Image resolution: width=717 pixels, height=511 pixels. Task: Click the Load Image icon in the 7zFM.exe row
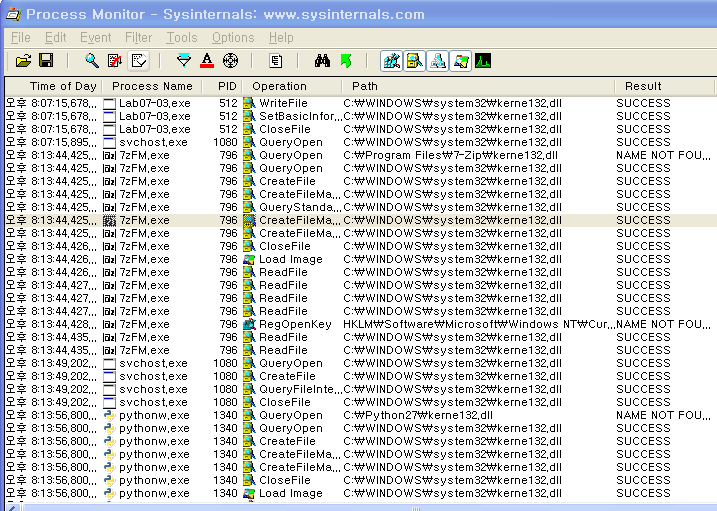coord(249,259)
